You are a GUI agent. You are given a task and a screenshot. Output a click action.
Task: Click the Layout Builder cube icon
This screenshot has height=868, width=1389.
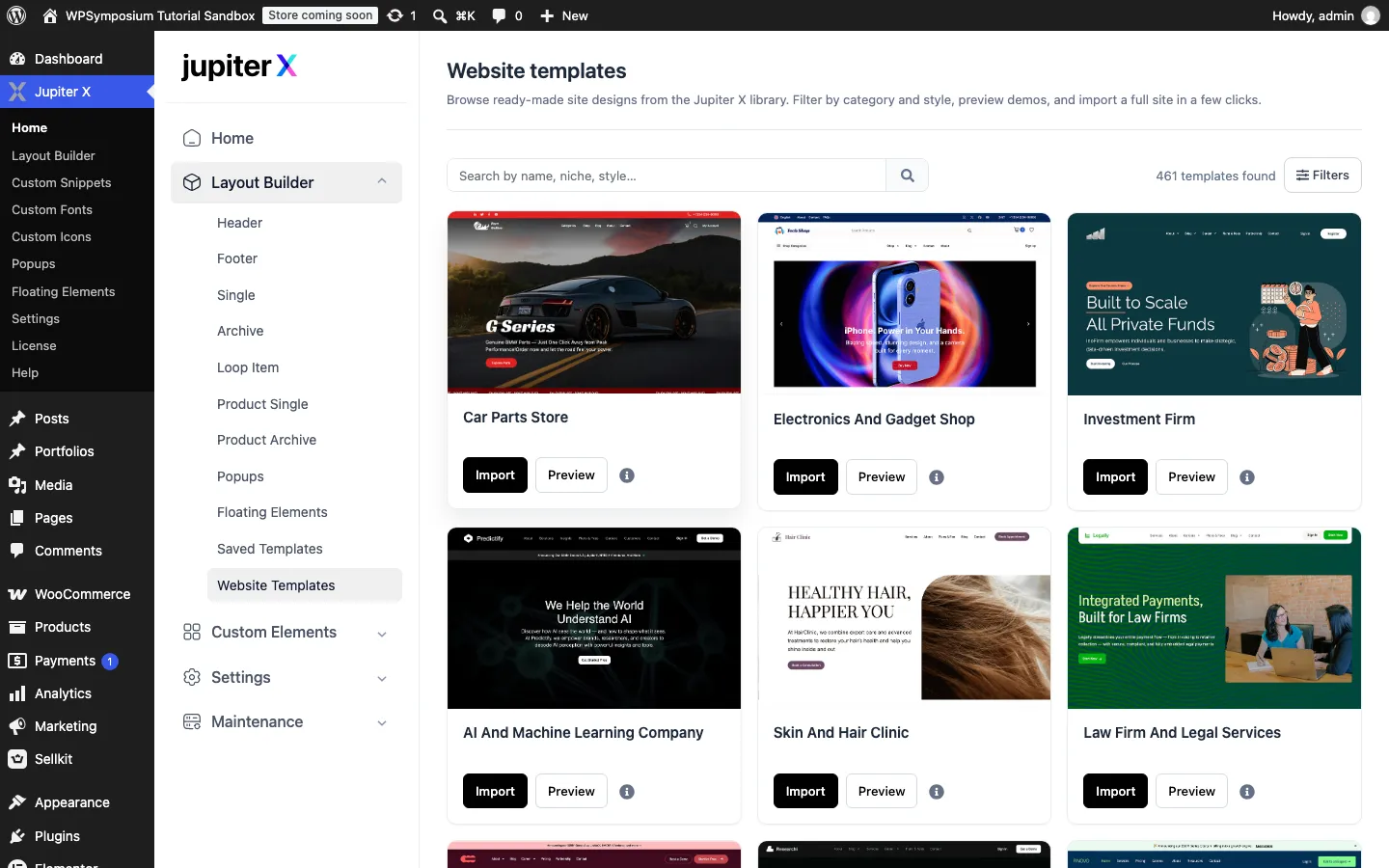coord(192,182)
